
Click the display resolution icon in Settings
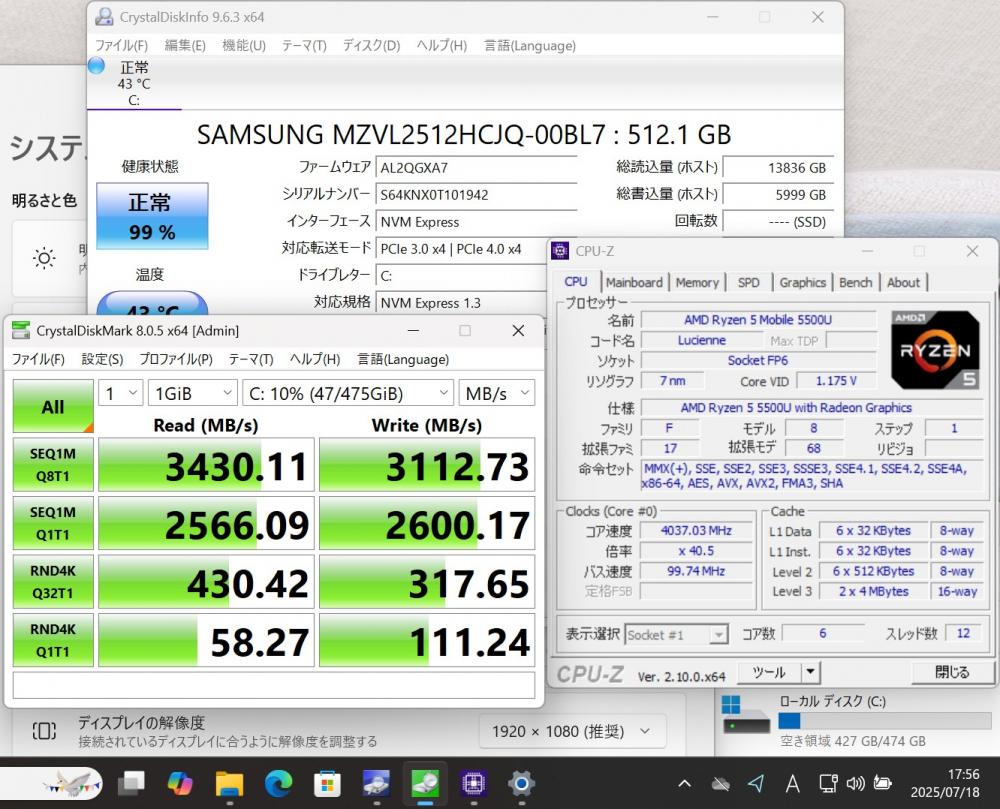pyautogui.click(x=44, y=731)
